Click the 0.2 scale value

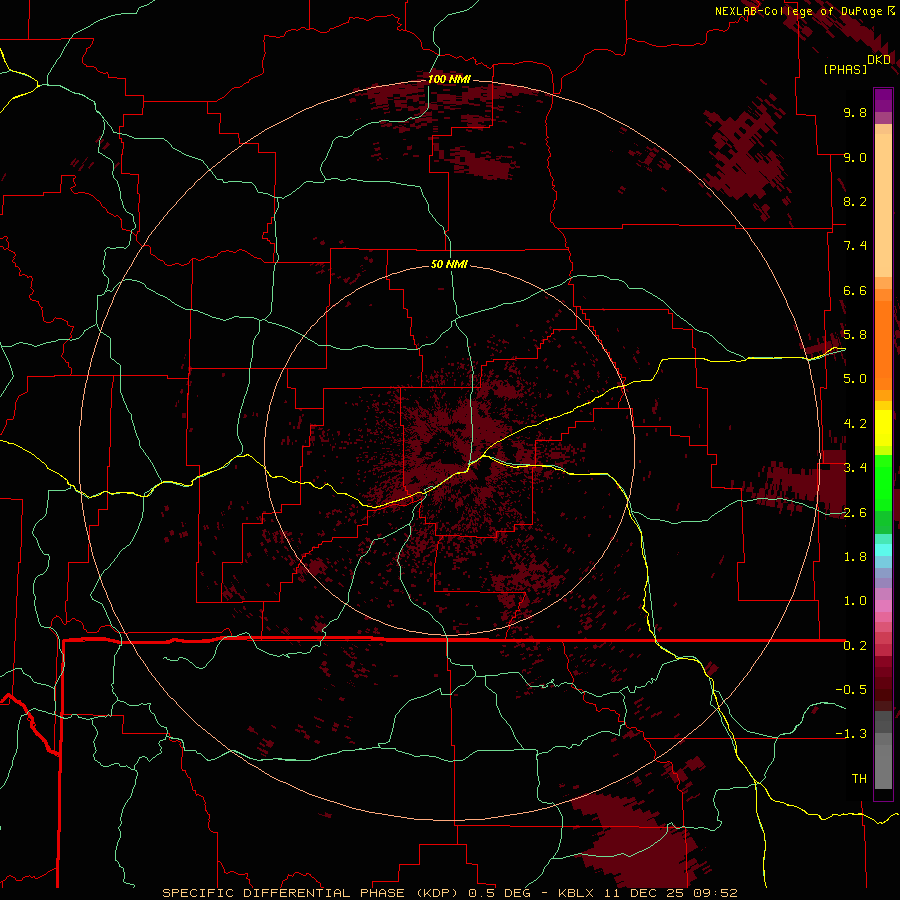coord(855,646)
